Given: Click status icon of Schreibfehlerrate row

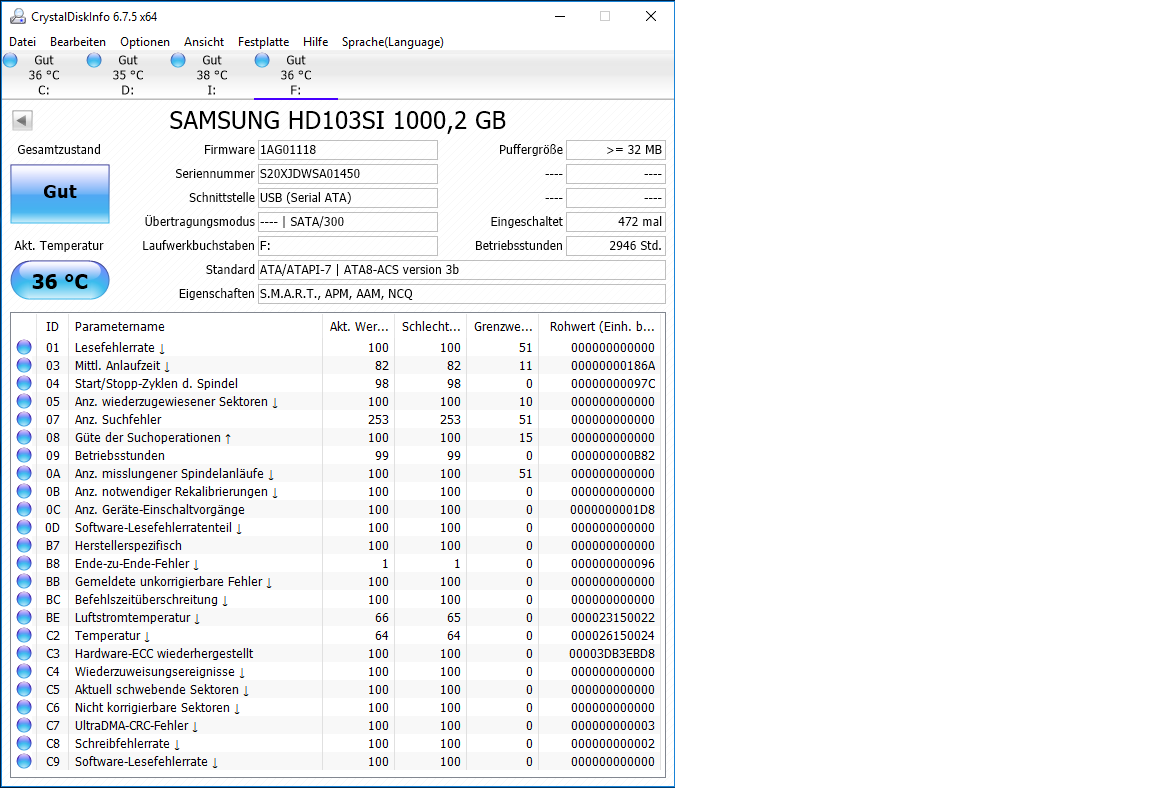Looking at the screenshot, I should pos(24,743).
